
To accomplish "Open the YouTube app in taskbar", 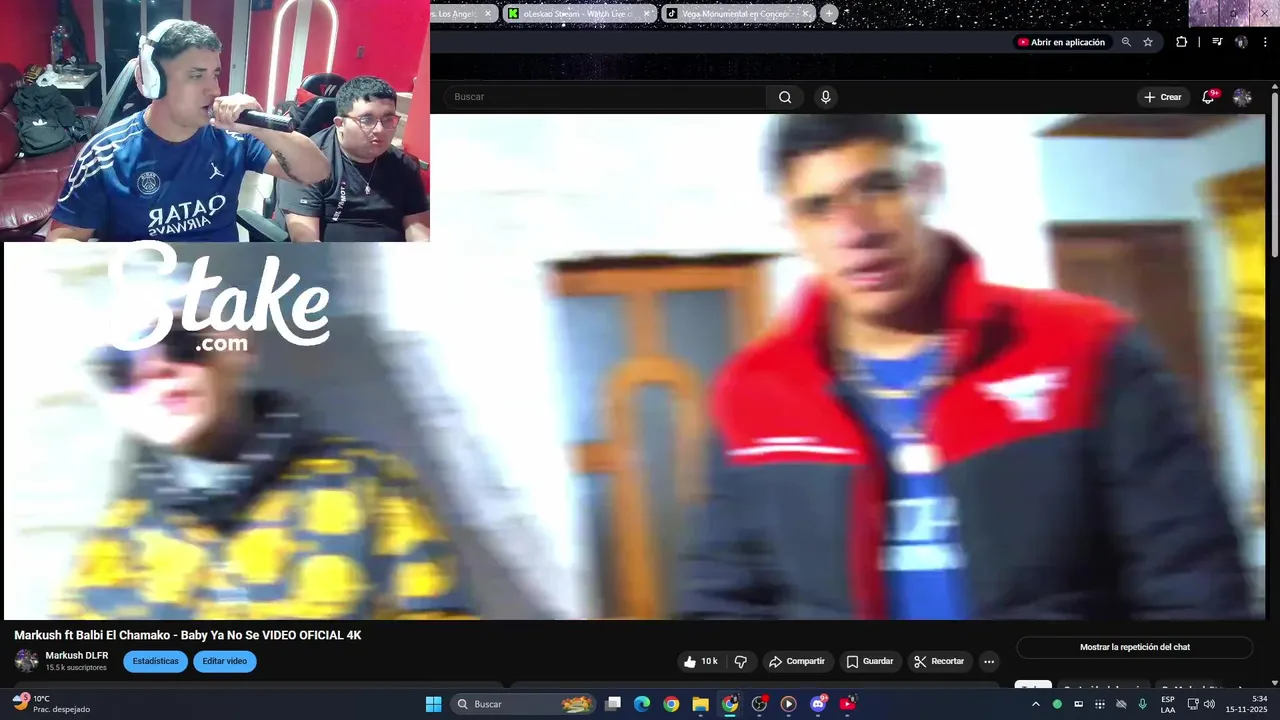I will coord(848,704).
